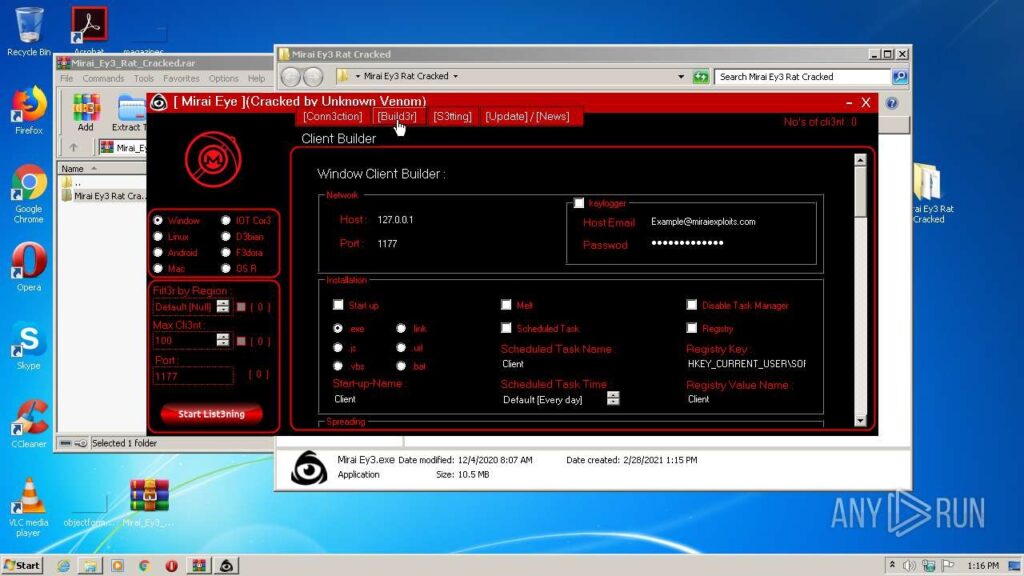Open Ey3 Rat Cracked folder on desktop
Image resolution: width=1024 pixels, height=576 pixels.
click(x=928, y=193)
